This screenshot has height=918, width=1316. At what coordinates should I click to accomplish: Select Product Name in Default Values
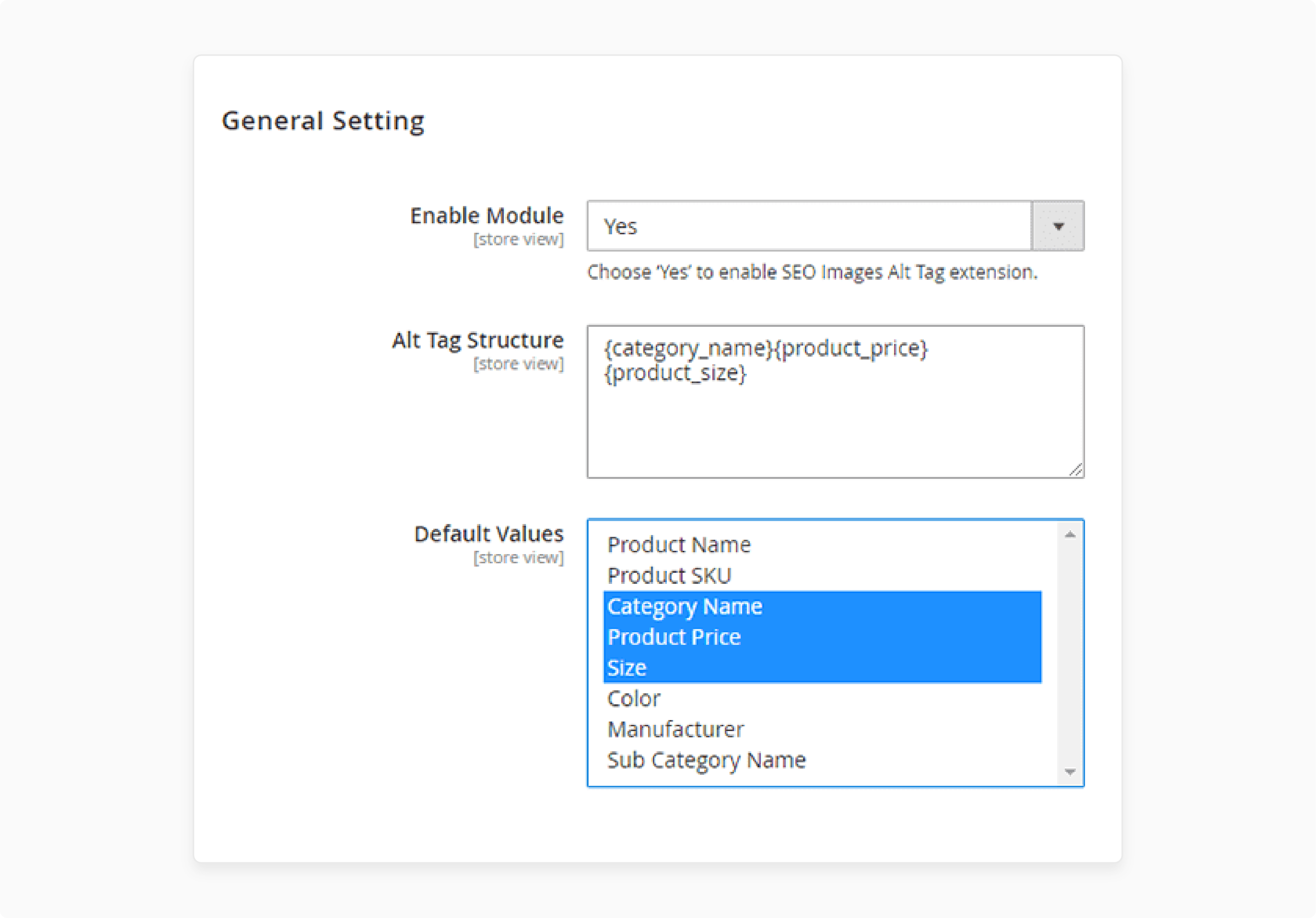pyautogui.click(x=822, y=545)
